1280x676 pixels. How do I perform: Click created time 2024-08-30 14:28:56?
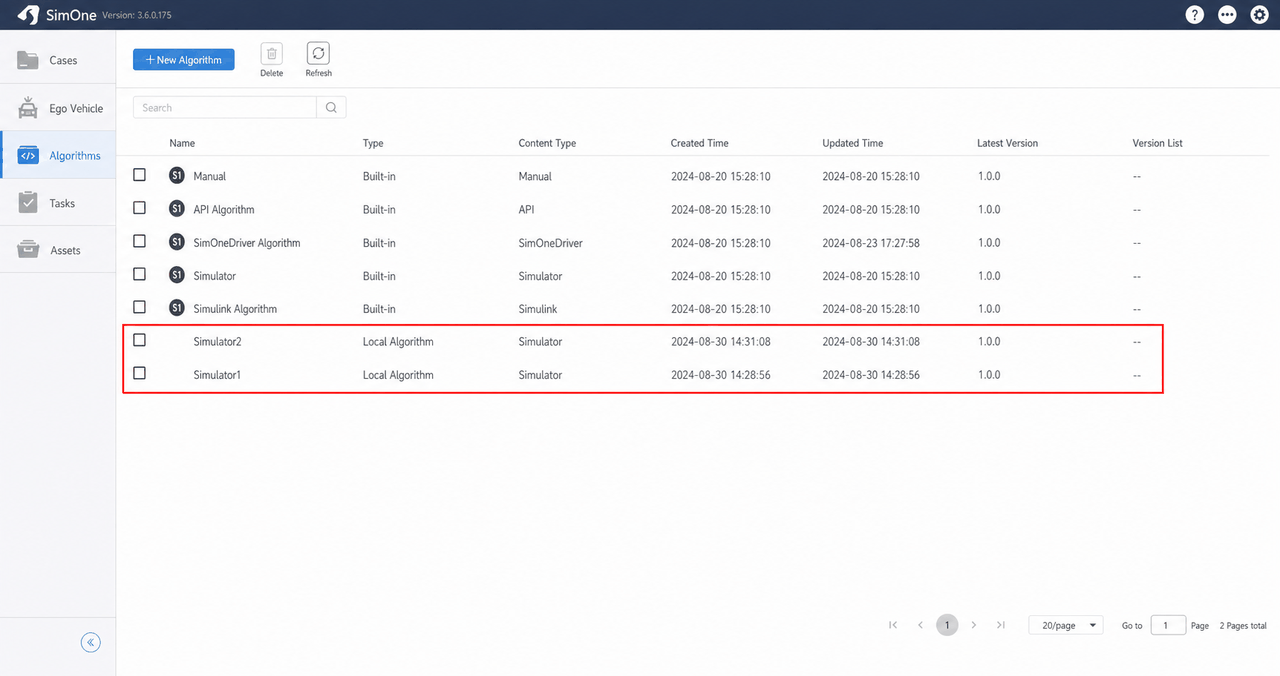point(720,375)
